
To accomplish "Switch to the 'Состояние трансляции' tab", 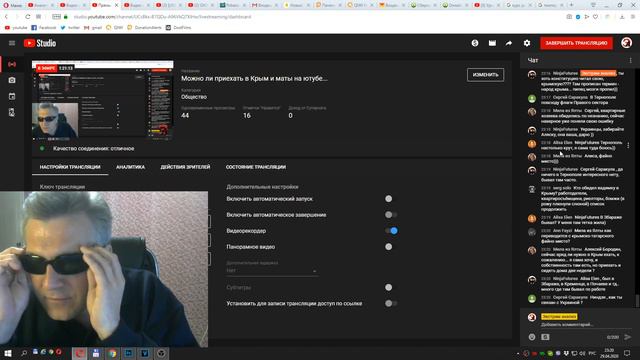I will point(256,167).
